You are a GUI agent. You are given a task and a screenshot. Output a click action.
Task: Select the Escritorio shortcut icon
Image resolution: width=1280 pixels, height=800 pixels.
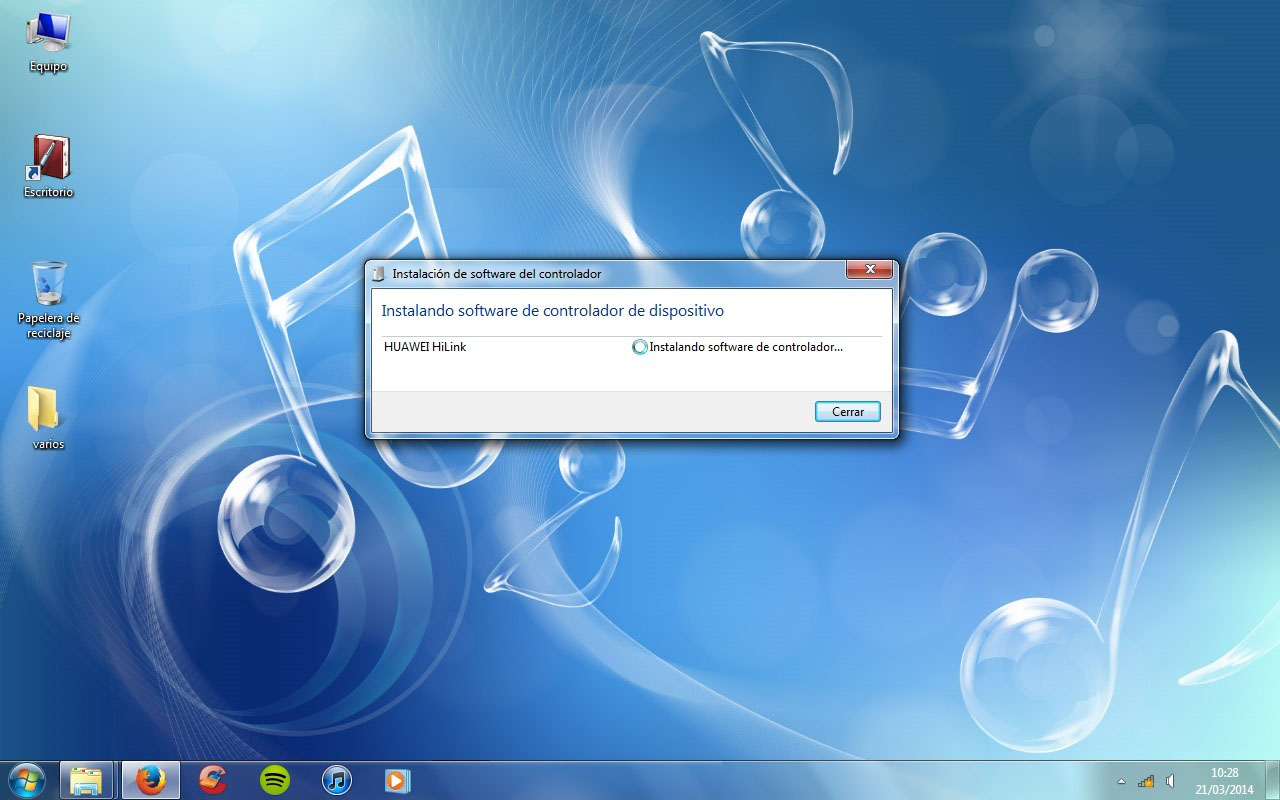48,166
